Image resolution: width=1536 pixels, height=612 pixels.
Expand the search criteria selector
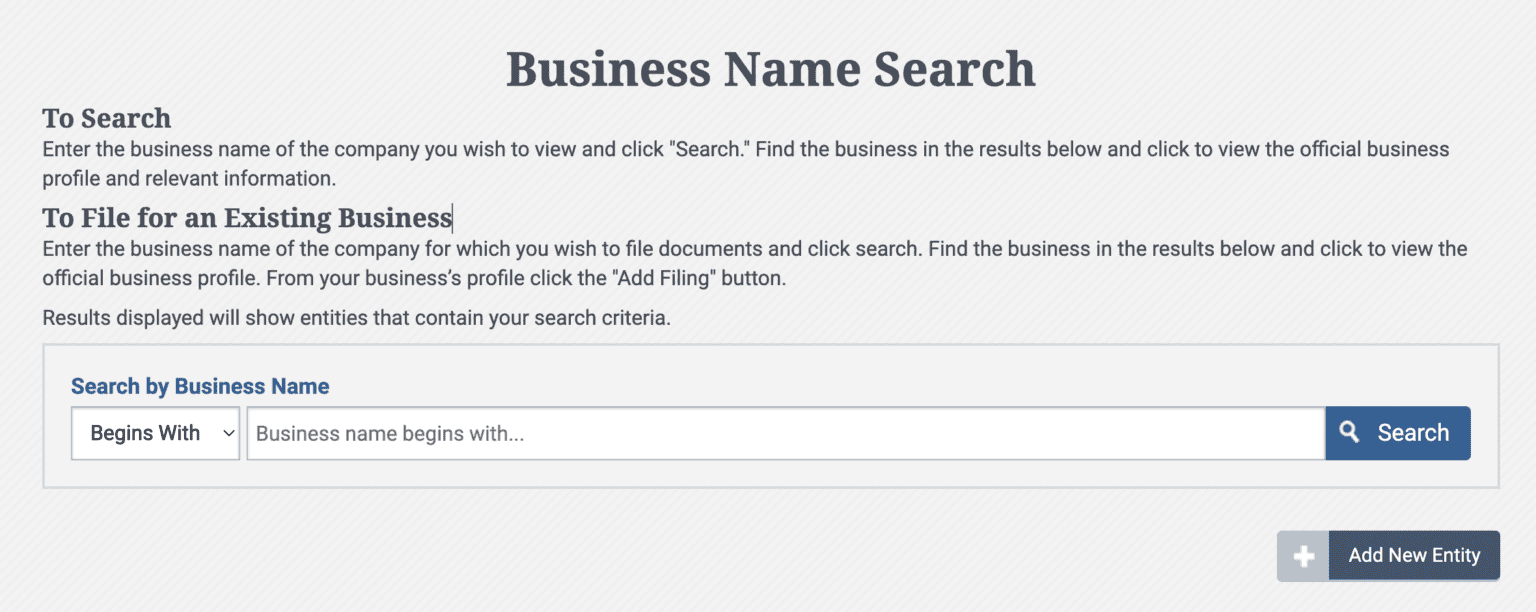154,432
